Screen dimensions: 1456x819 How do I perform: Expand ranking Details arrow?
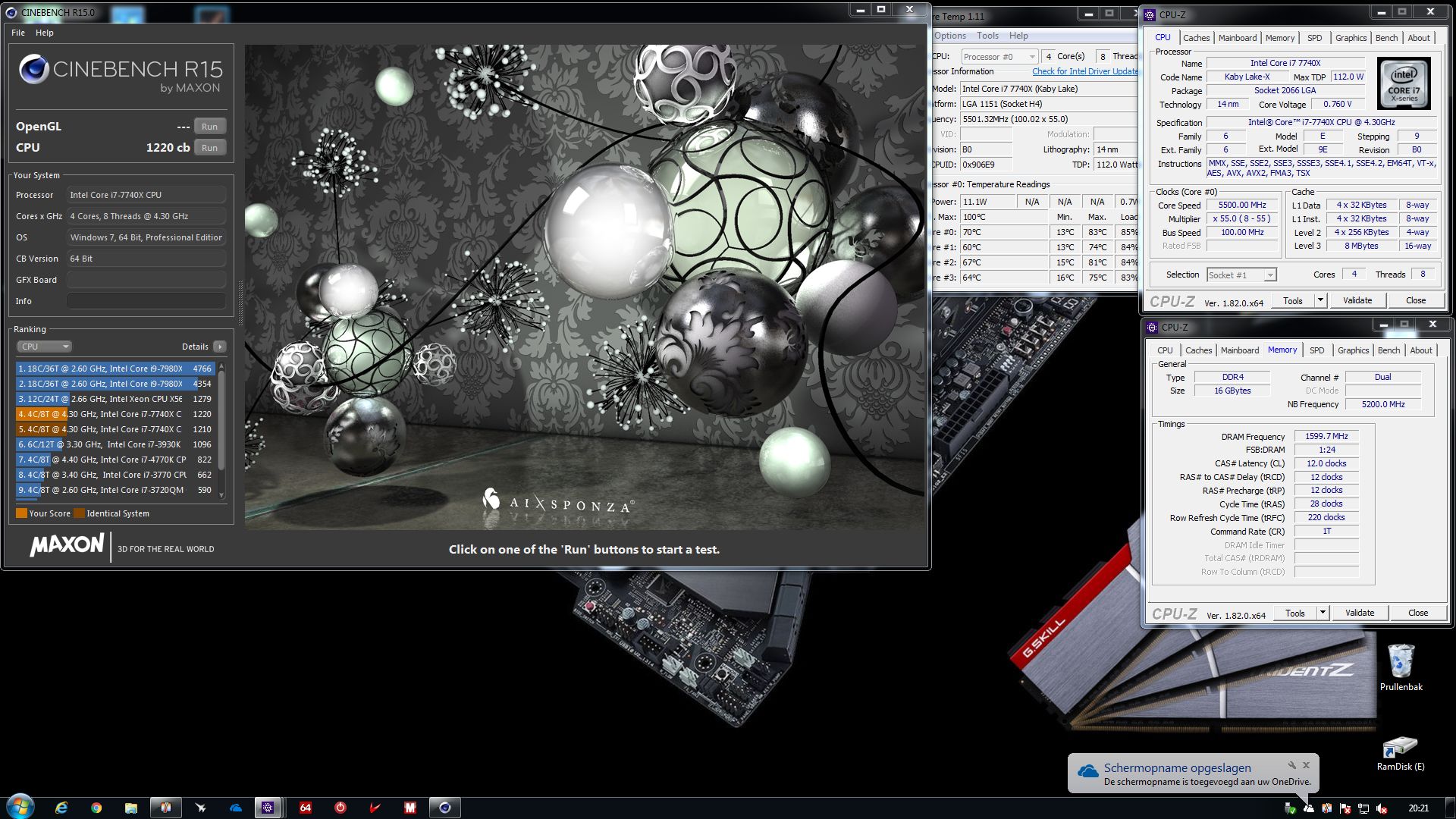click(220, 347)
